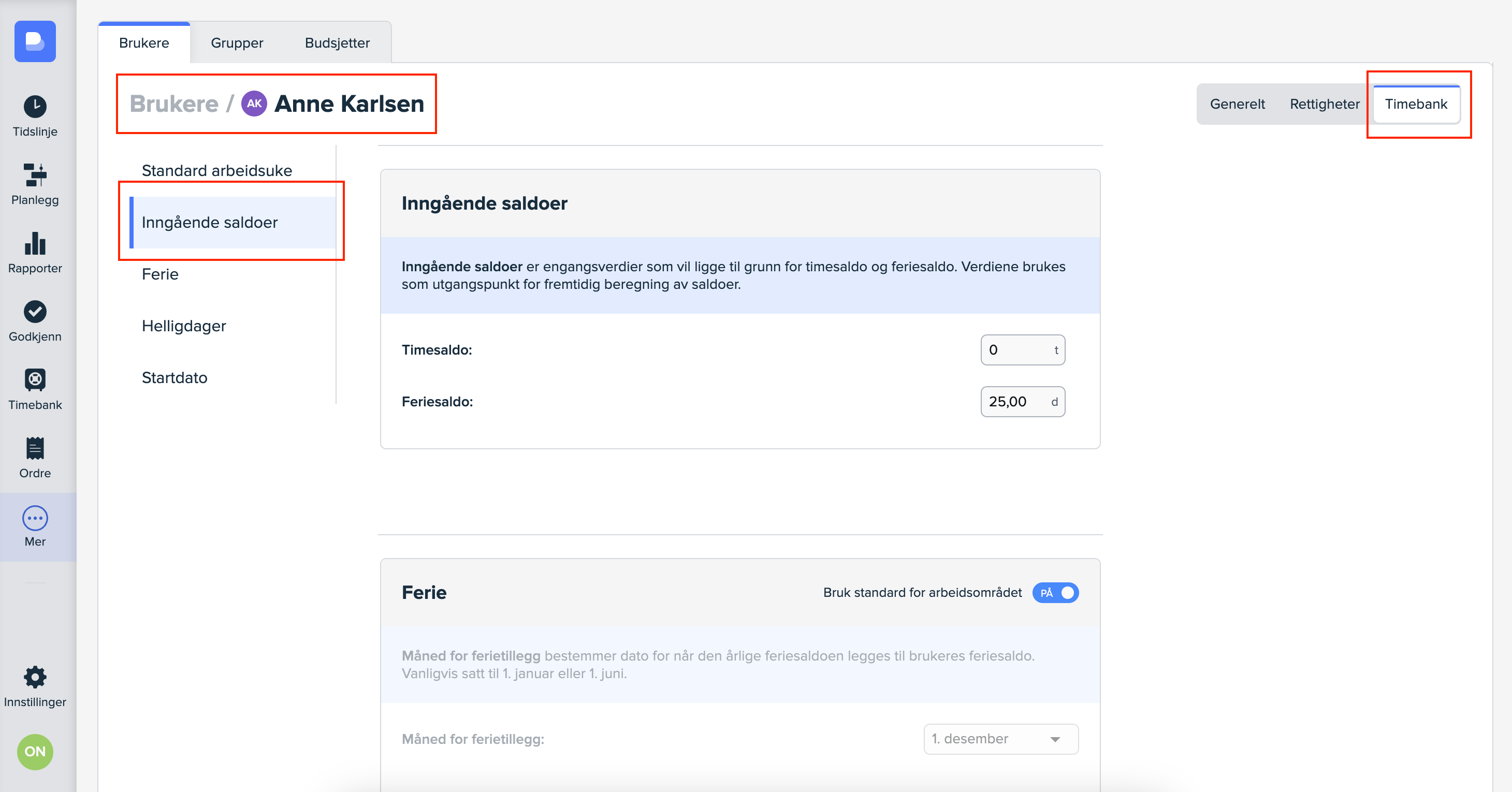Switch to the Budsjetter tab

coord(337,43)
